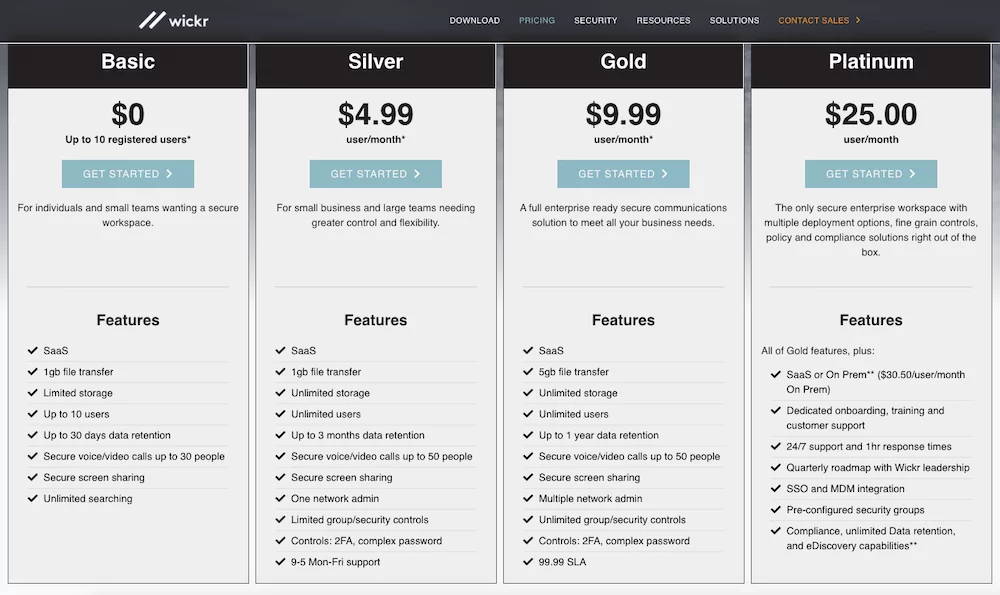Viewport: 1000px width, 595px height.
Task: Click the chevron in Platinum's Get Started button
Action: point(912,173)
